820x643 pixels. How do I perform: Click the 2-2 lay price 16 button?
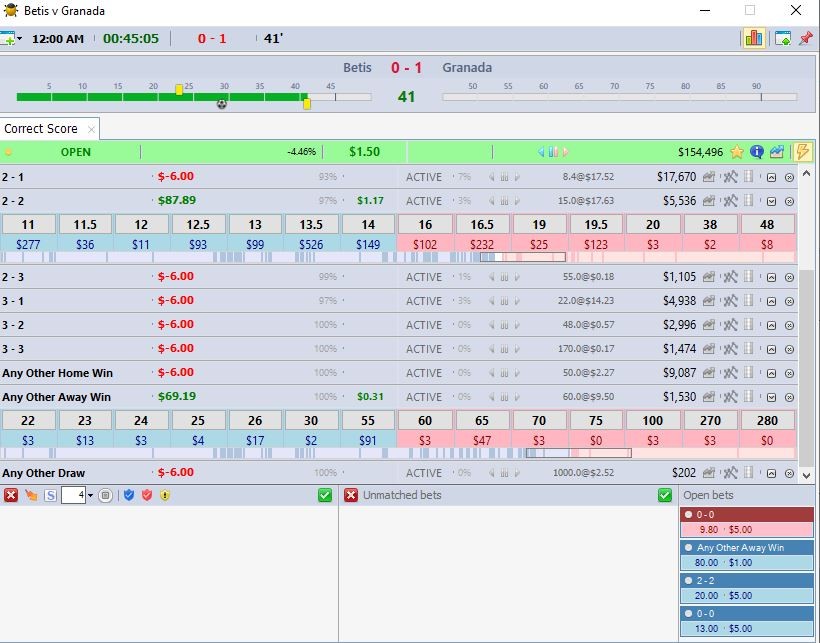425,224
